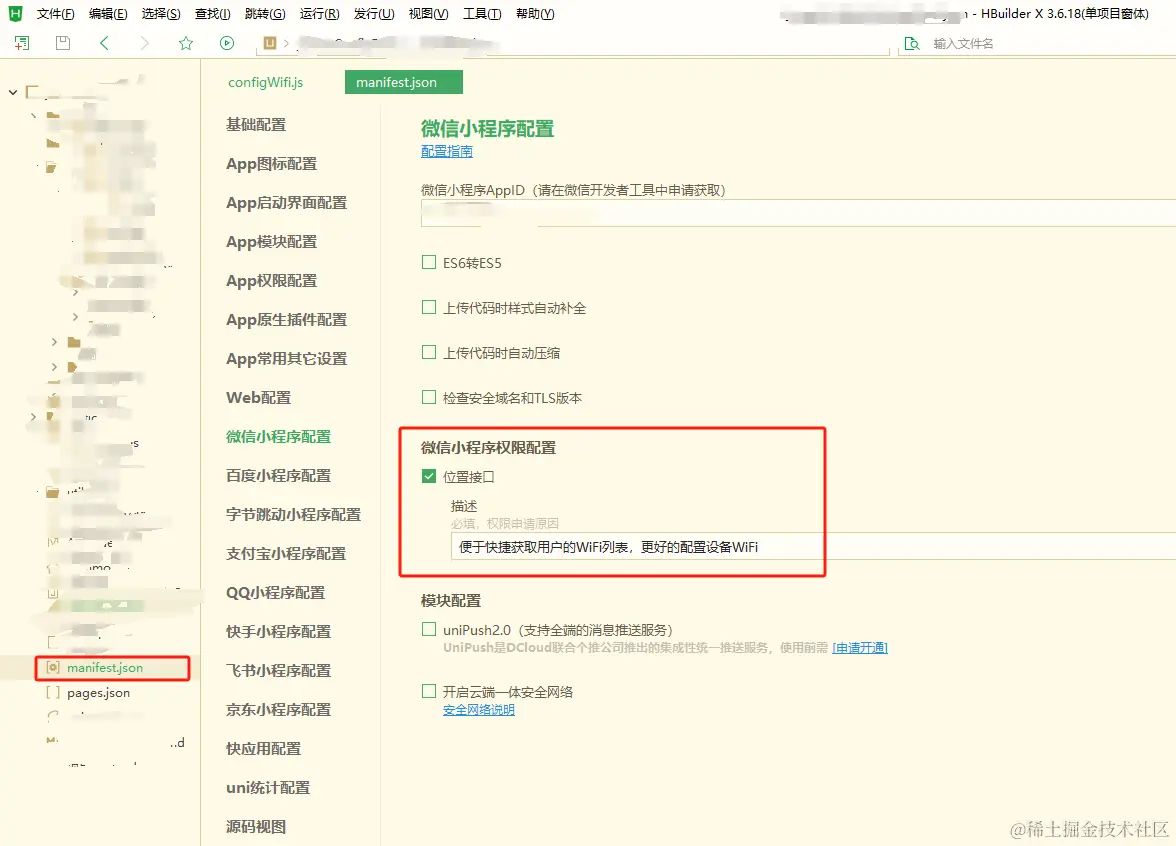Open the App权限配置 section
Image resolution: width=1176 pixels, height=846 pixels.
coord(272,280)
